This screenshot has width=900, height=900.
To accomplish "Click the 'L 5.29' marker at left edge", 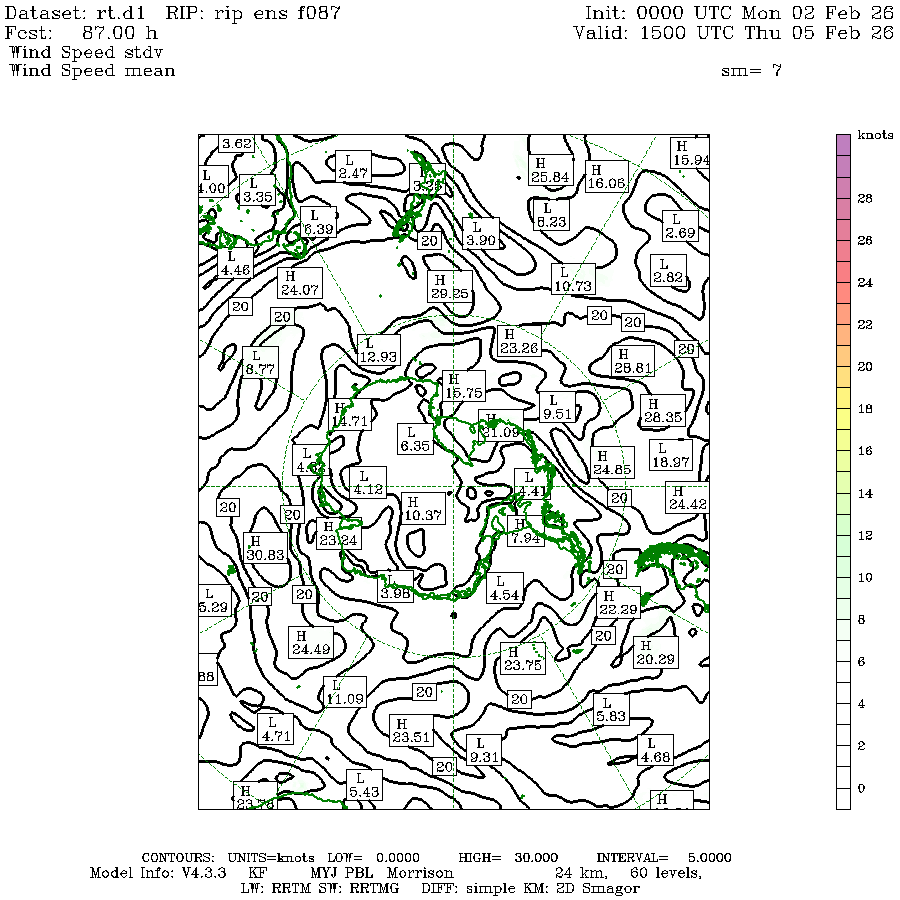I will pyautogui.click(x=214, y=600).
